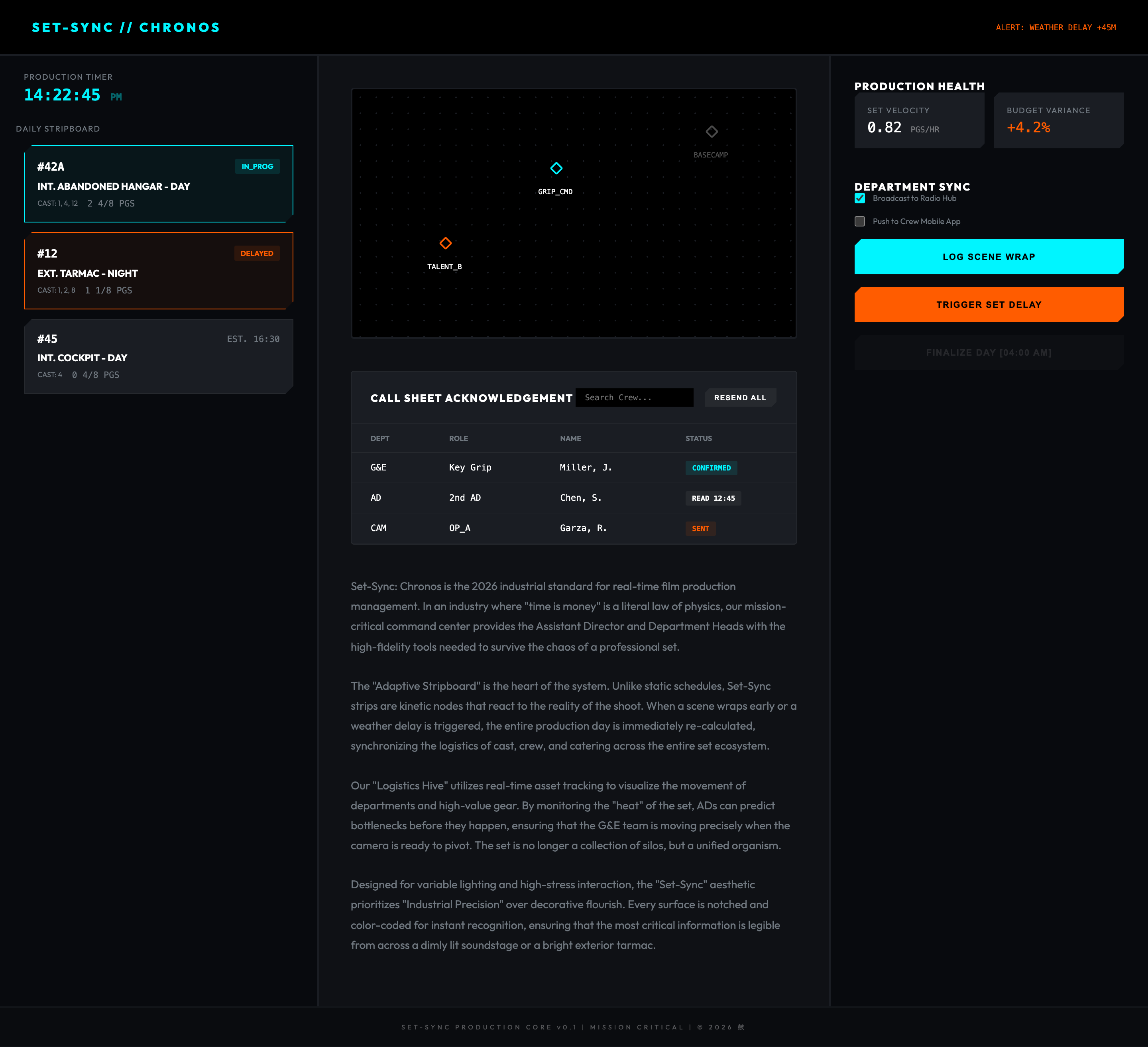Click CONFIRMED status tag for Miller, J.
The width and height of the screenshot is (1148, 1047).
tap(711, 468)
